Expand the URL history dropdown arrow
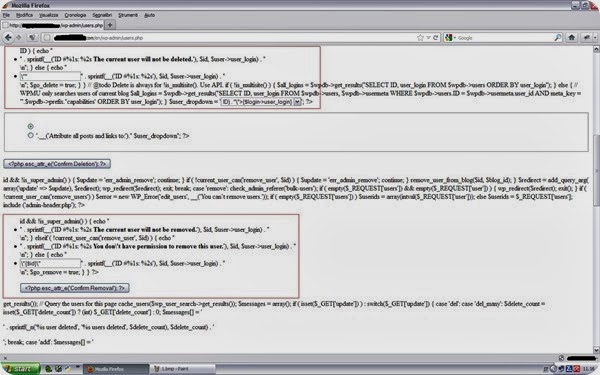This screenshot has width=600, height=375. [x=428, y=38]
